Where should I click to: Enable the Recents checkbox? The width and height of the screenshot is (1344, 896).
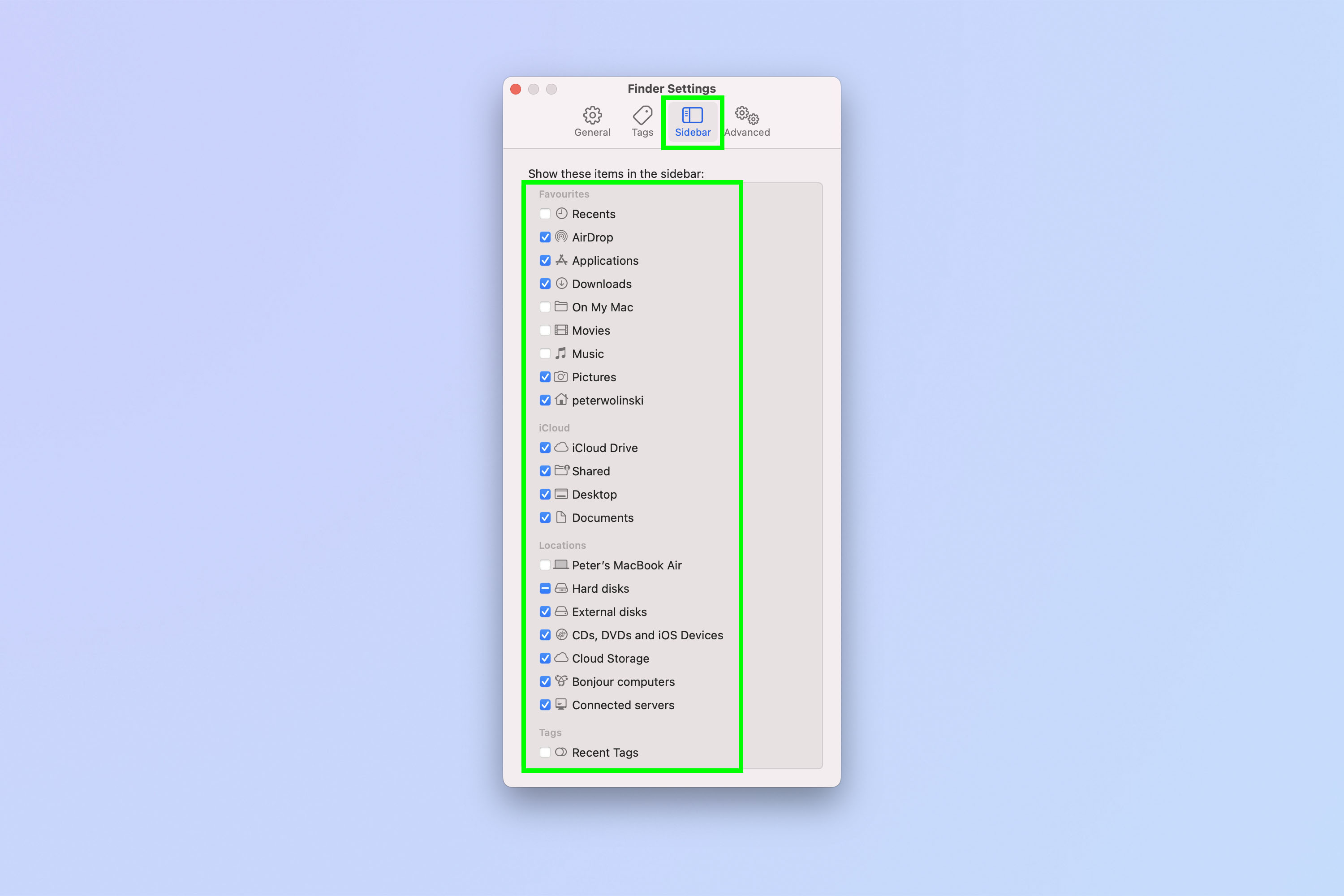tap(545, 214)
